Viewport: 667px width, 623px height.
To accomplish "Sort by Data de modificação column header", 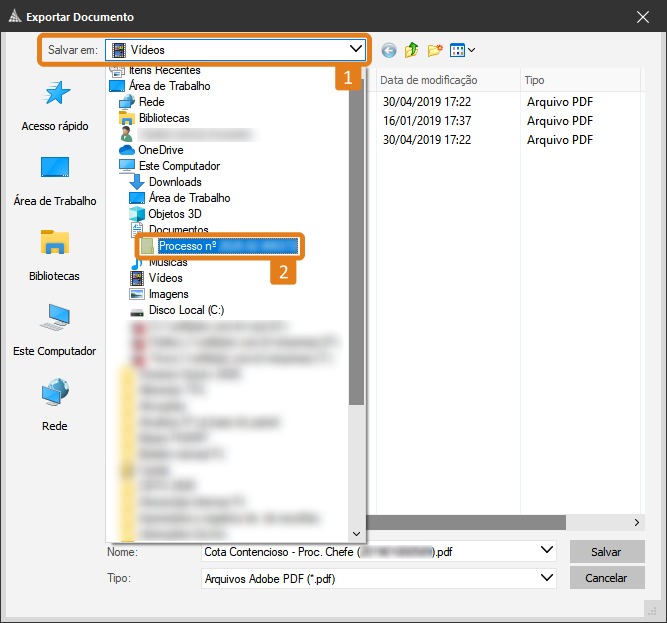I will [428, 80].
